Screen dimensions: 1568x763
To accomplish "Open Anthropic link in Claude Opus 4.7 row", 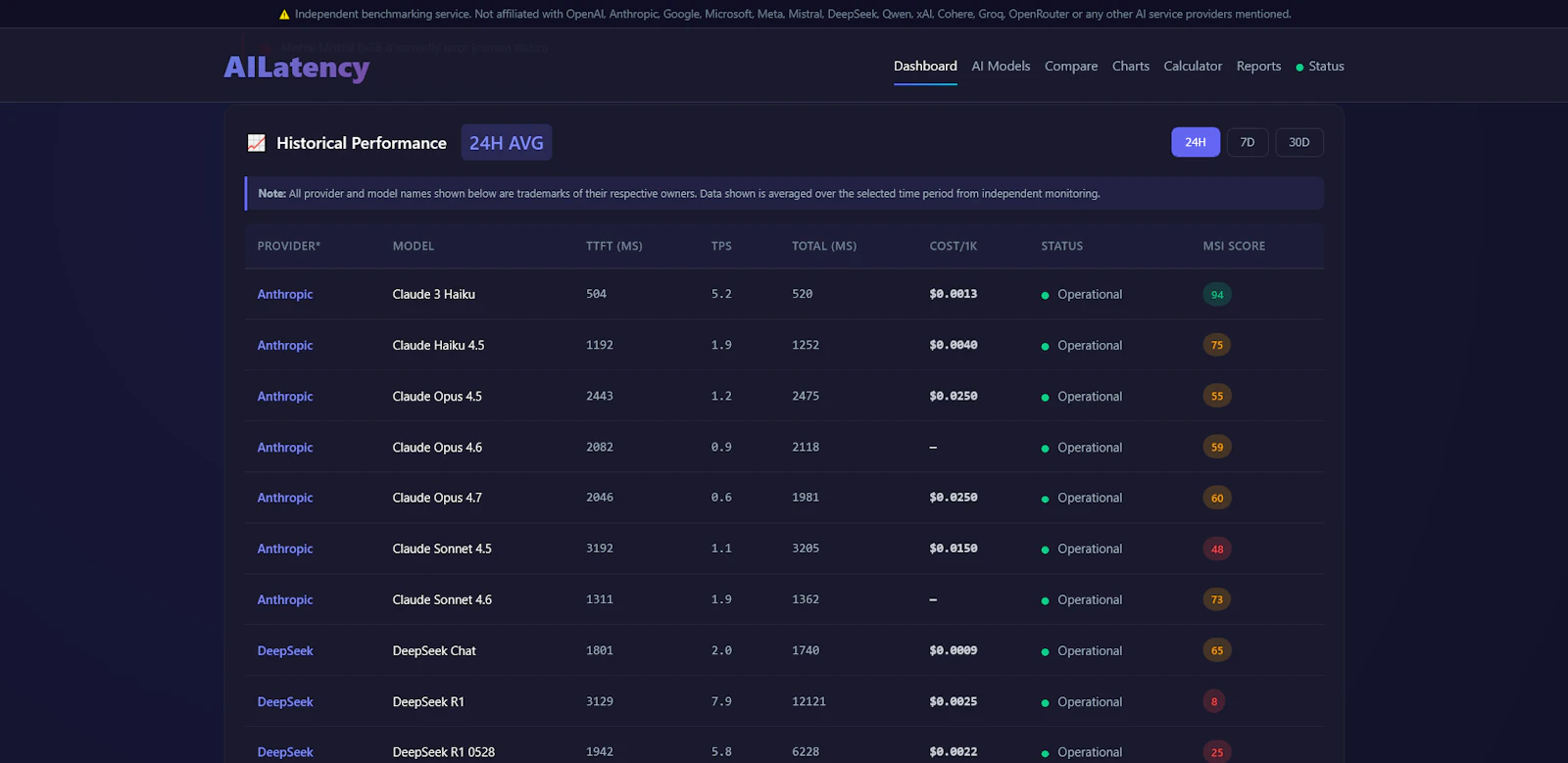I will pyautogui.click(x=285, y=498).
